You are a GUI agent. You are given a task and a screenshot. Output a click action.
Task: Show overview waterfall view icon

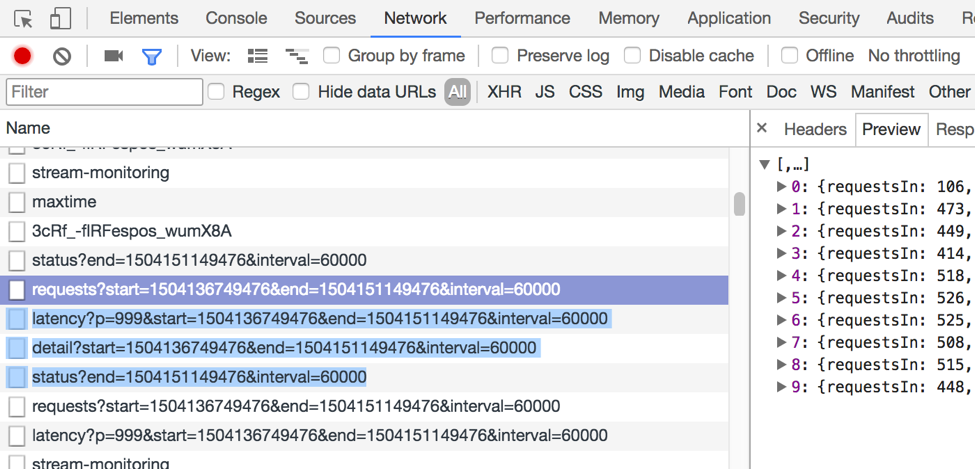click(296, 56)
